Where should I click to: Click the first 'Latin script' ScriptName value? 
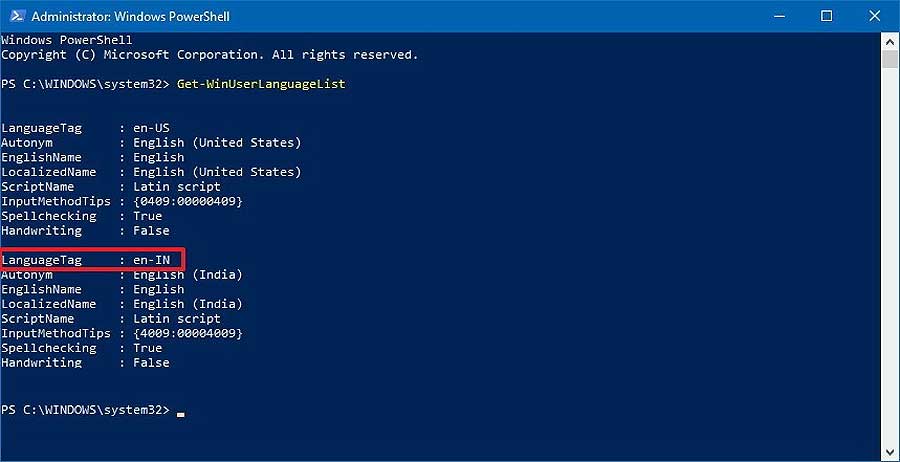click(177, 187)
